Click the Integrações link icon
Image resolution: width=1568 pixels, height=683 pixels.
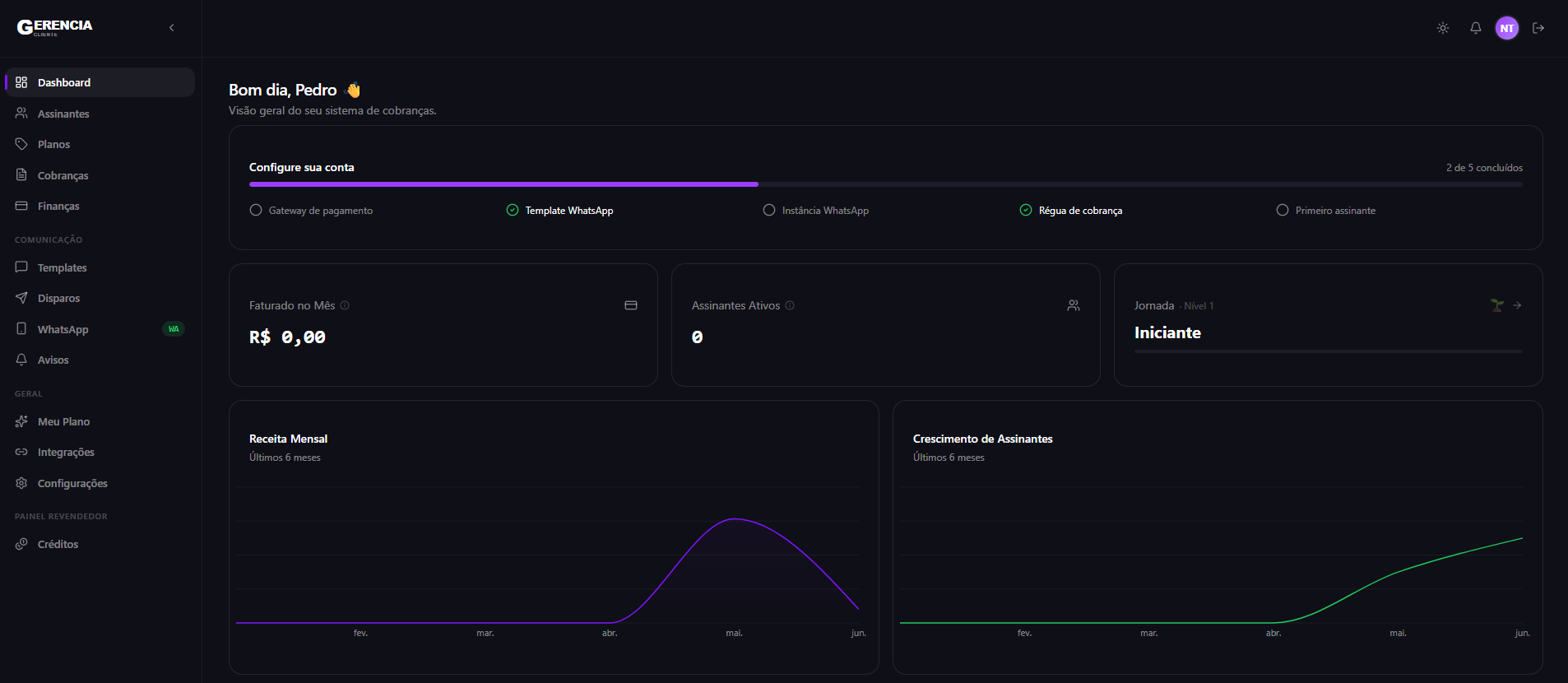21,452
